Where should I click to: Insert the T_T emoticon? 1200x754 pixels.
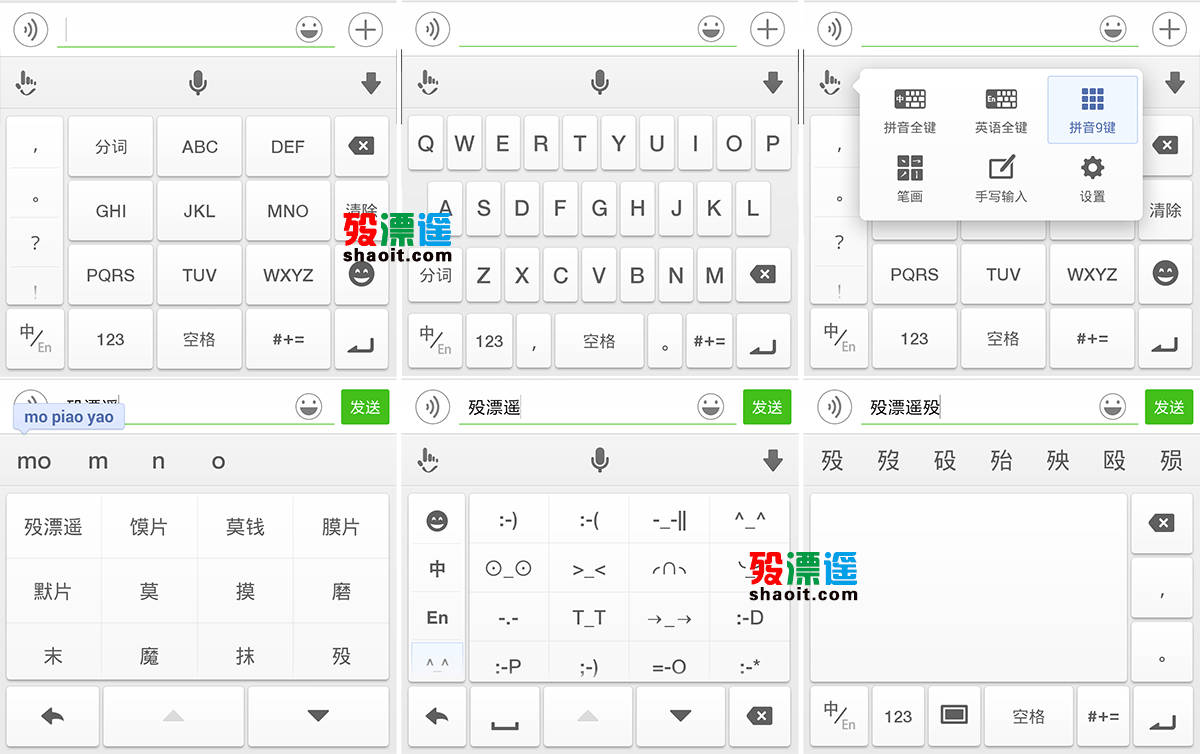[589, 618]
